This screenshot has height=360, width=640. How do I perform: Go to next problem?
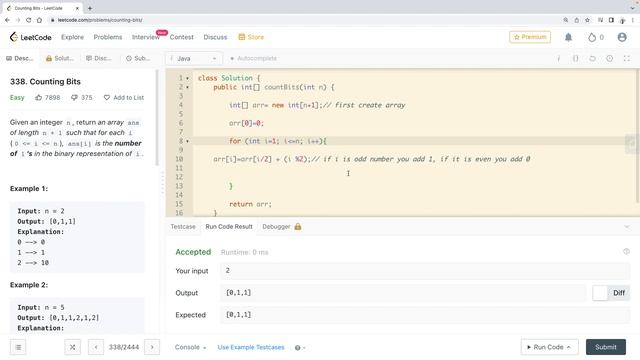(x=152, y=347)
